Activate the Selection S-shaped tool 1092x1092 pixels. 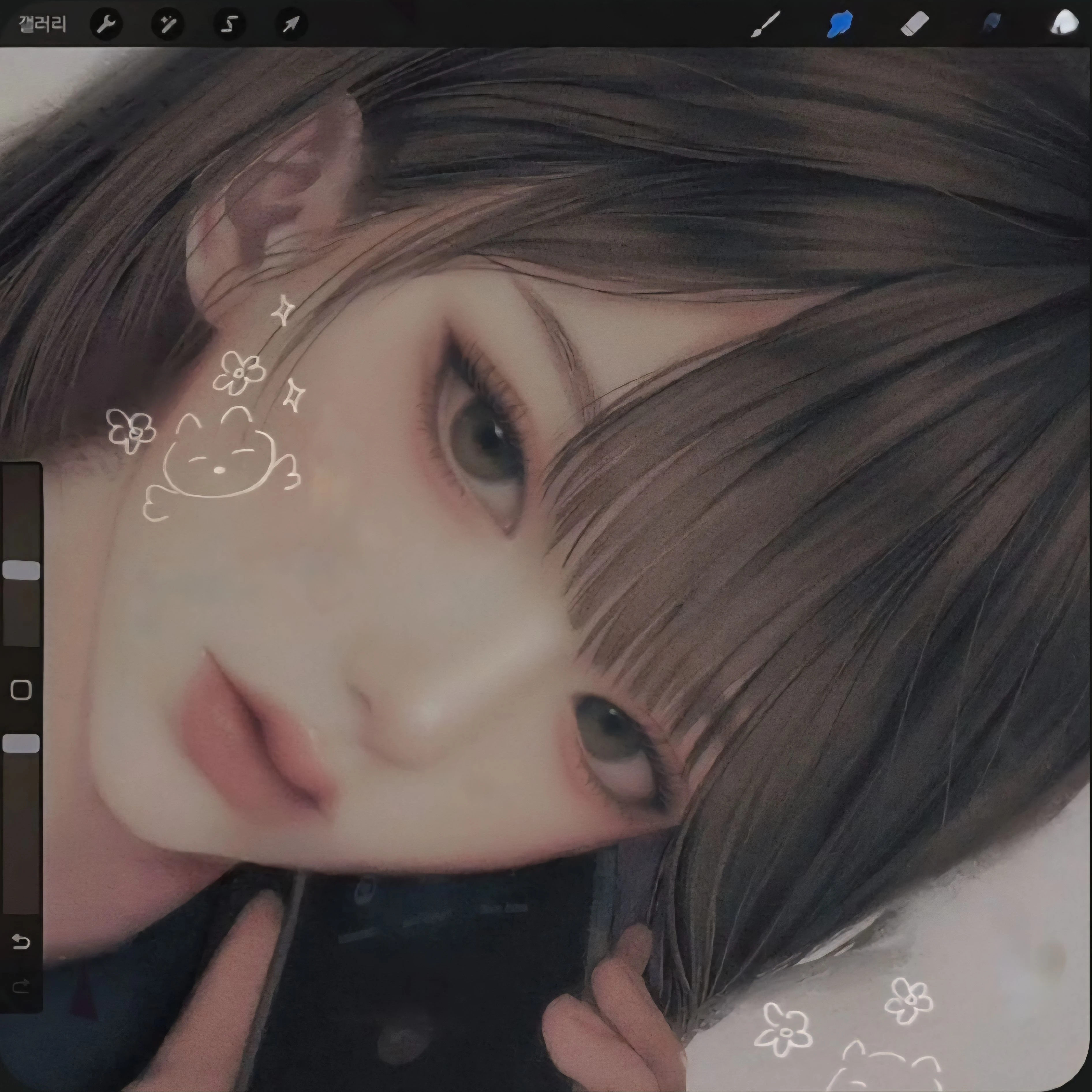(229, 24)
